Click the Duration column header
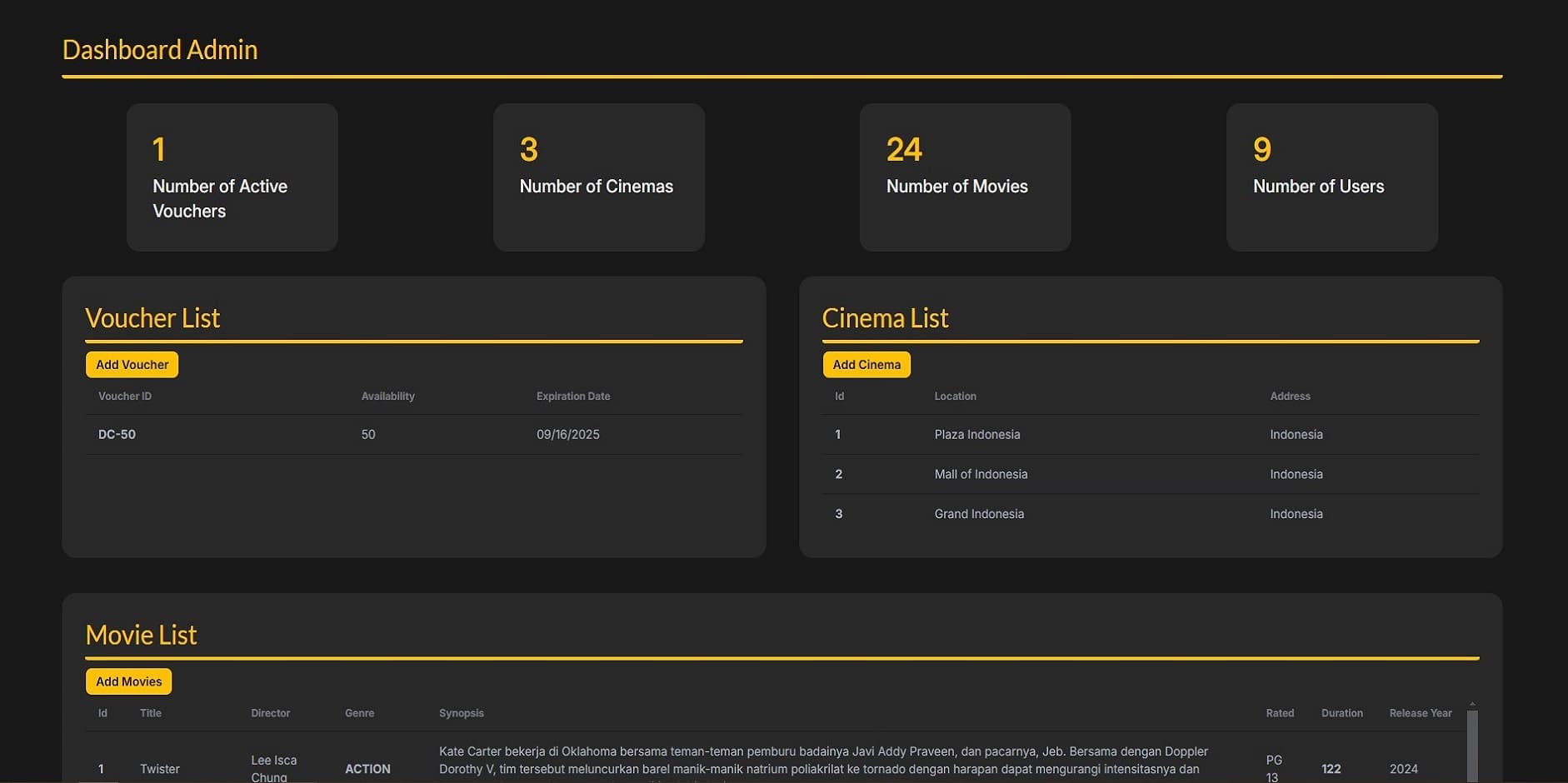This screenshot has height=783, width=1568. (x=1342, y=713)
